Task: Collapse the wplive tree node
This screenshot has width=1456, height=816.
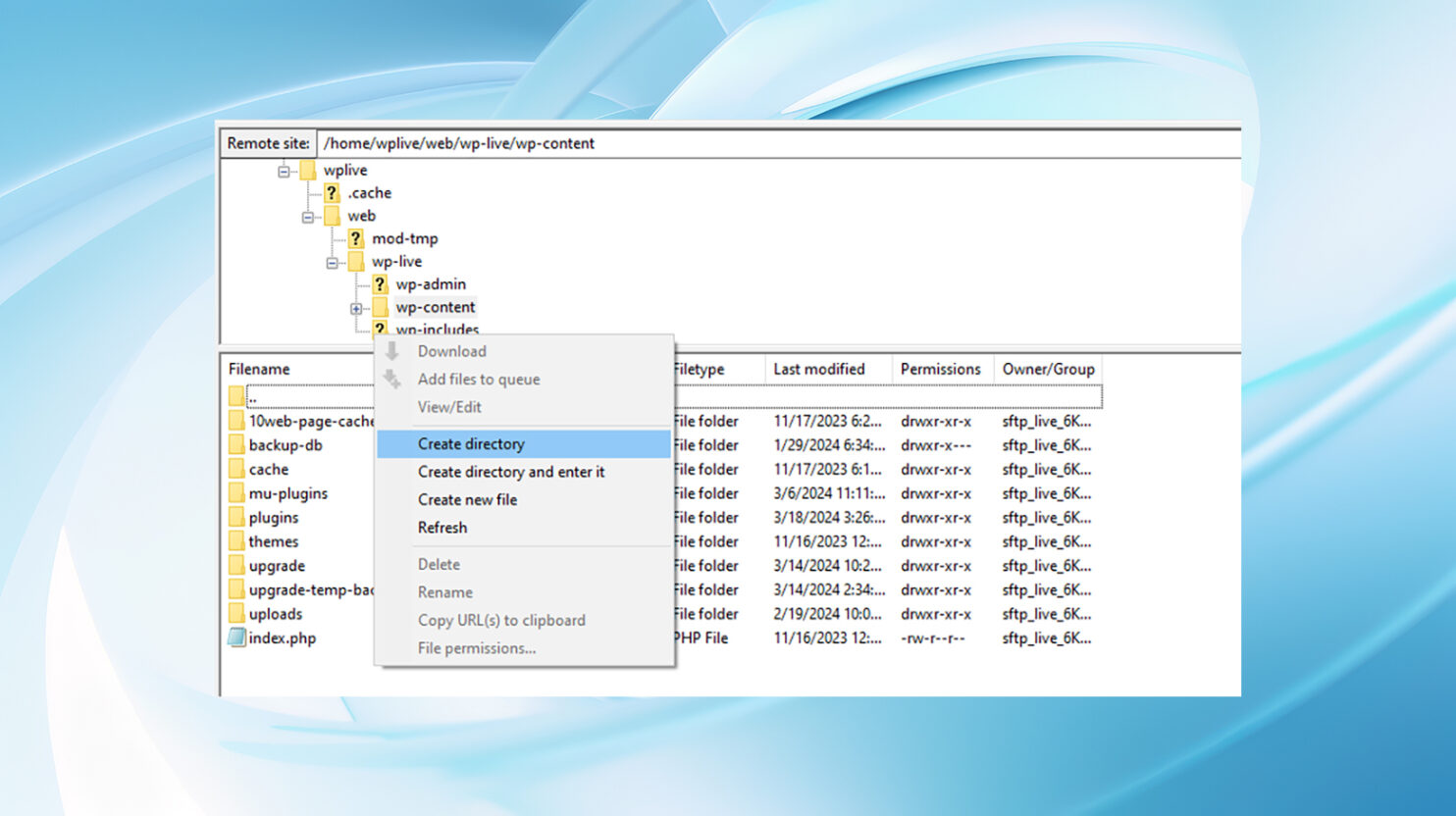Action: [x=284, y=171]
